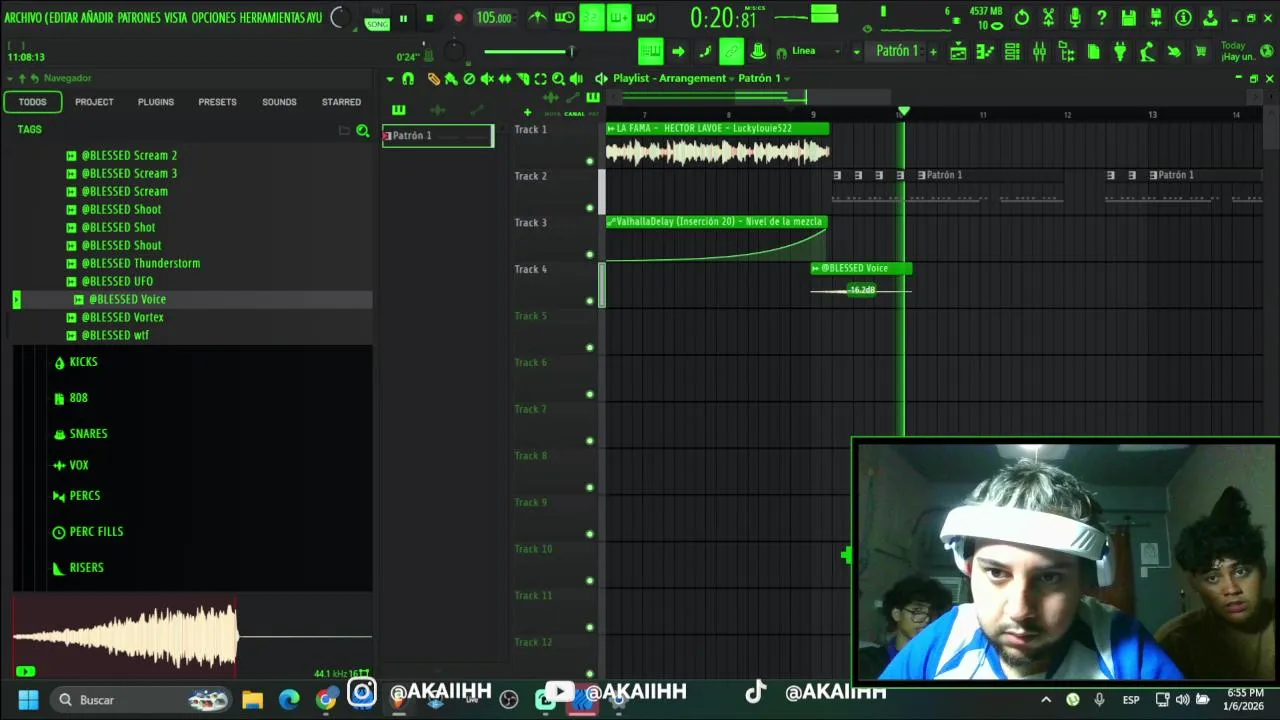Image resolution: width=1280 pixels, height=720 pixels.
Task: Open File Explorer from the taskbar
Action: click(x=252, y=699)
